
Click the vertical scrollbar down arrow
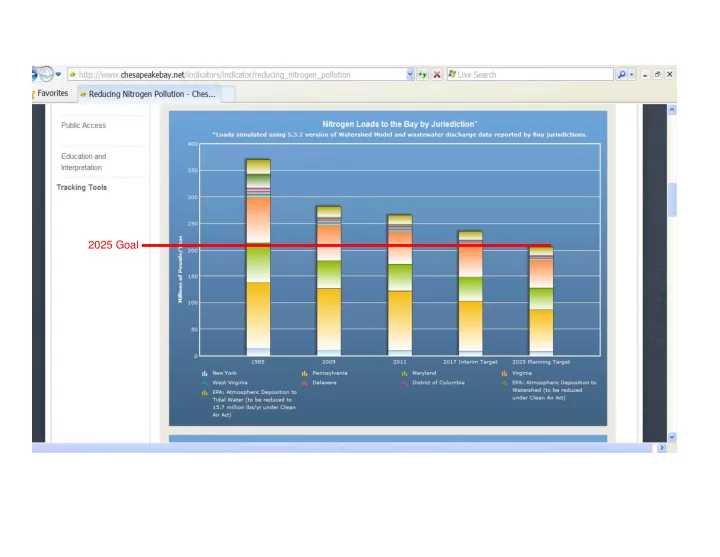coord(672,437)
